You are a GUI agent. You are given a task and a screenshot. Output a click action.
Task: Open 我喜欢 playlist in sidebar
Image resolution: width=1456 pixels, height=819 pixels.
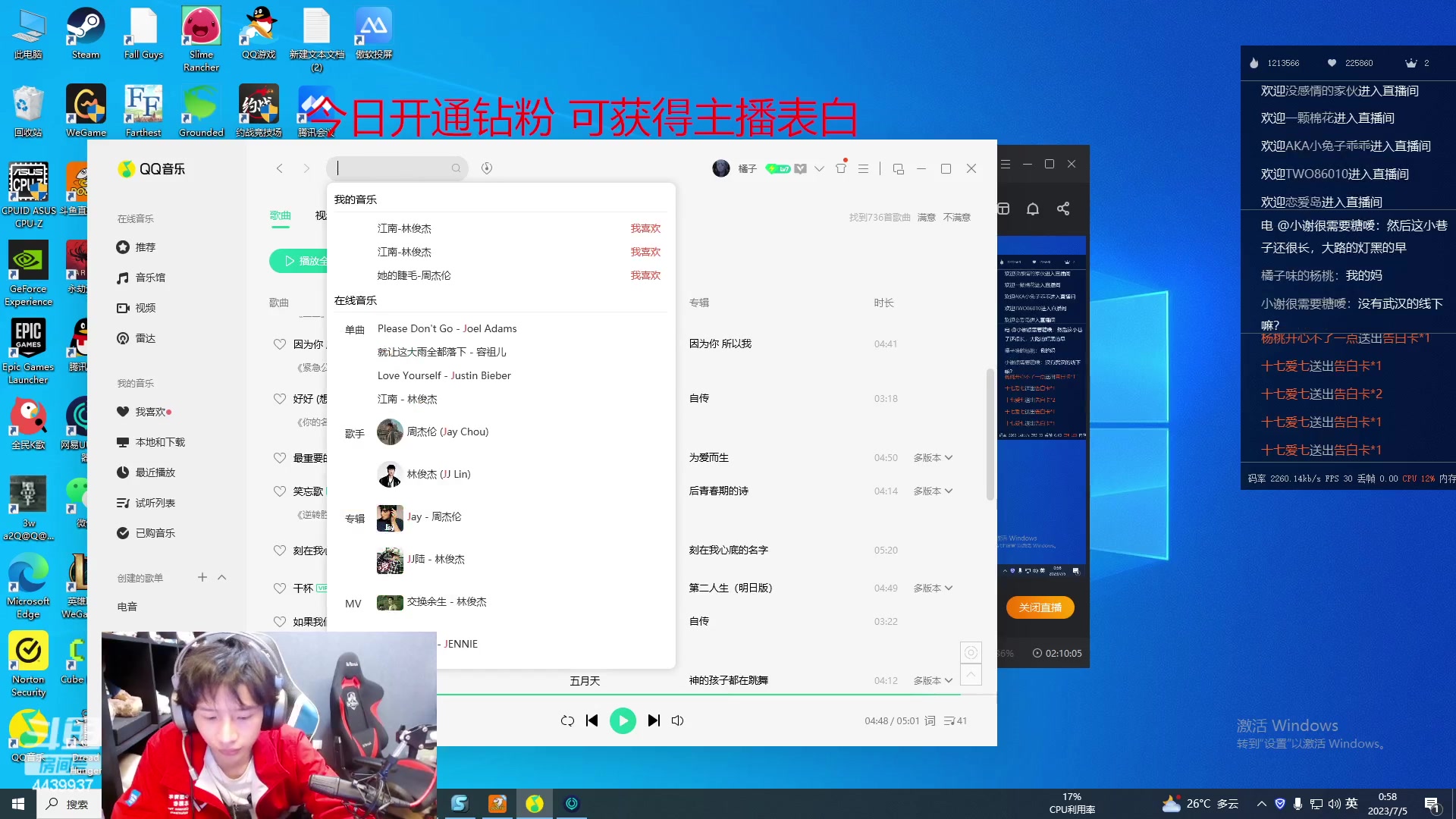click(x=144, y=412)
